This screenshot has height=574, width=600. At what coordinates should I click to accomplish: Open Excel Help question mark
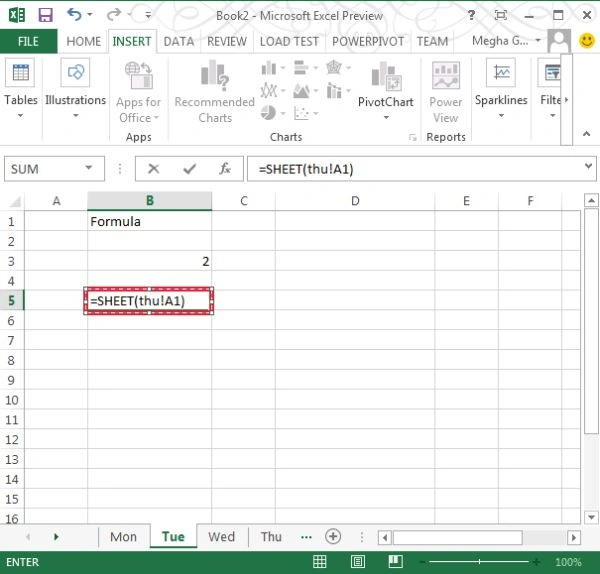(x=471, y=15)
